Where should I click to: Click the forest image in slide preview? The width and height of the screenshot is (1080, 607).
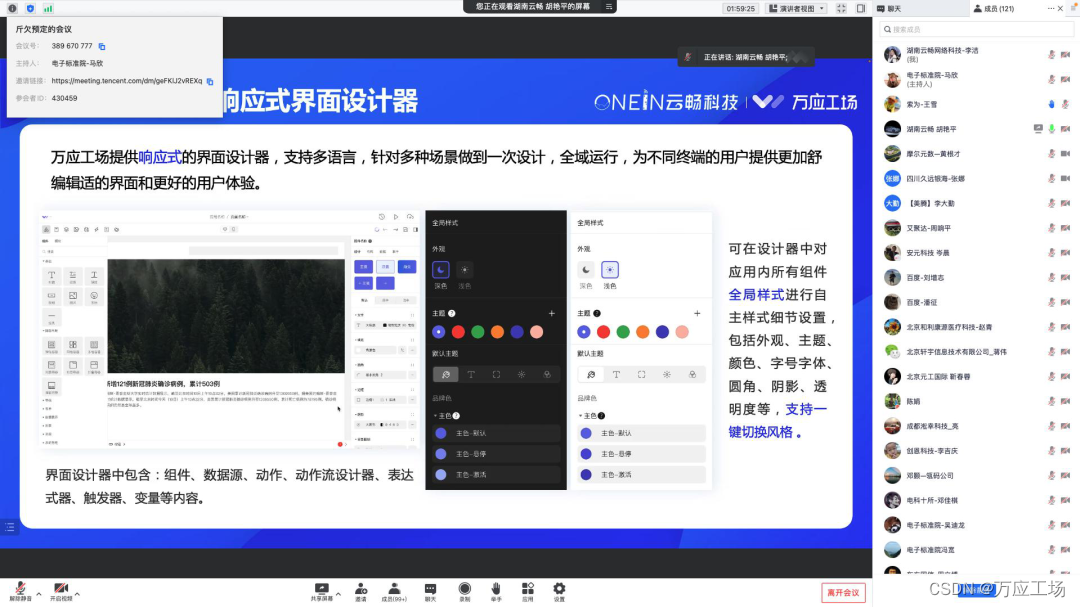226,316
